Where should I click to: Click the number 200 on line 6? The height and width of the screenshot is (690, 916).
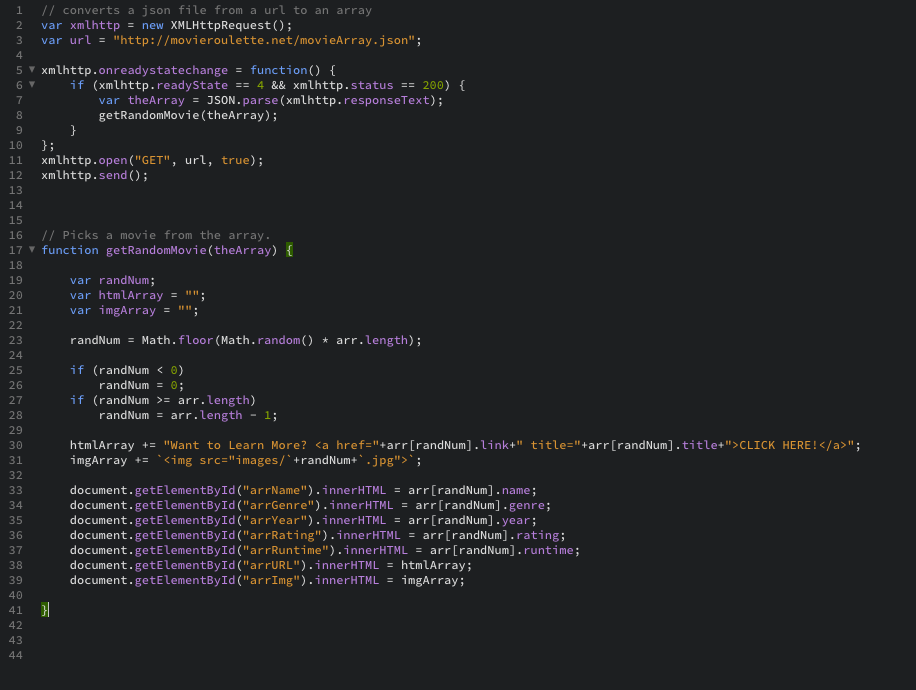click(x=433, y=85)
